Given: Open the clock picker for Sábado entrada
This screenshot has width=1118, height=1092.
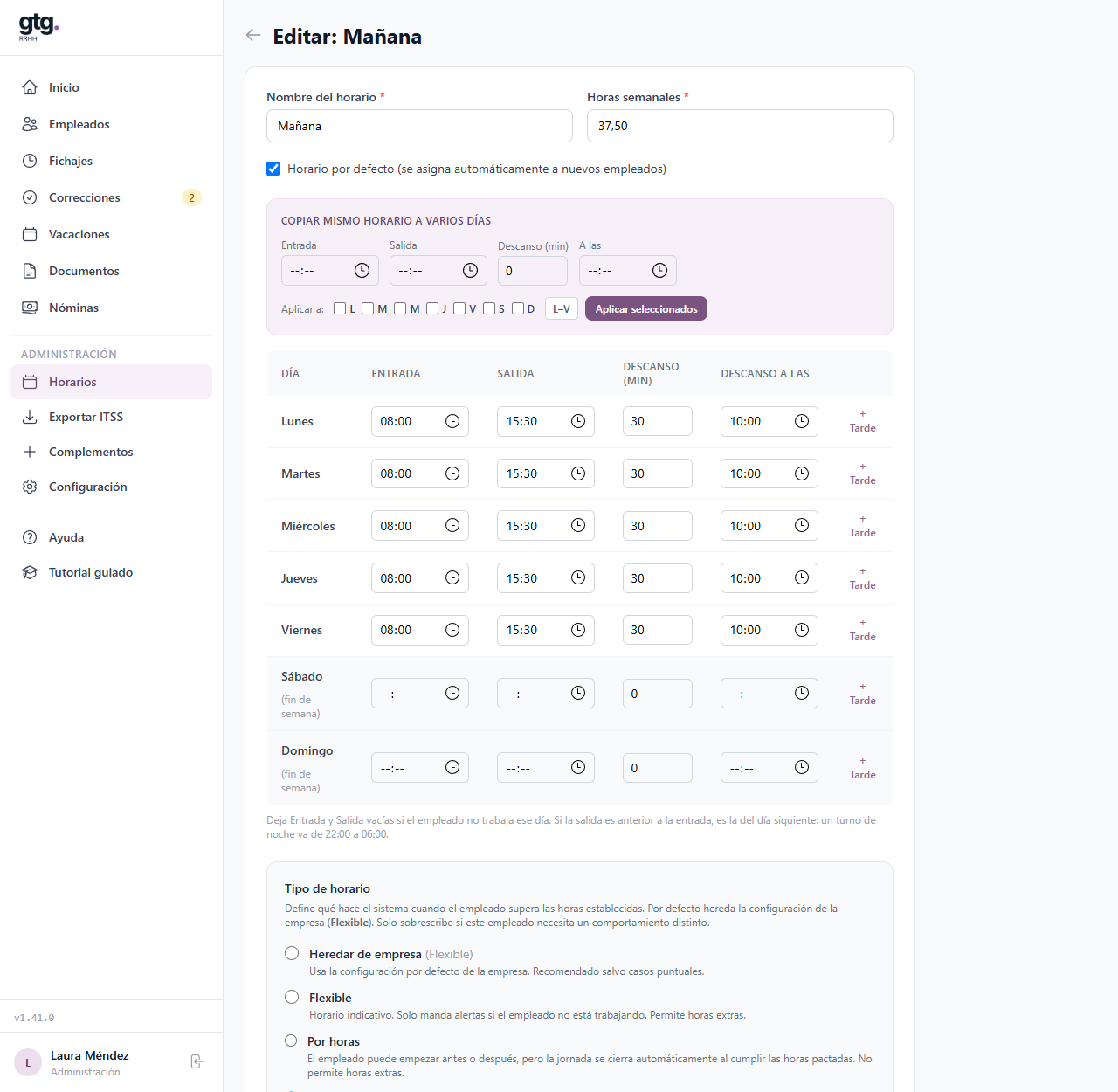Looking at the screenshot, I should point(452,693).
